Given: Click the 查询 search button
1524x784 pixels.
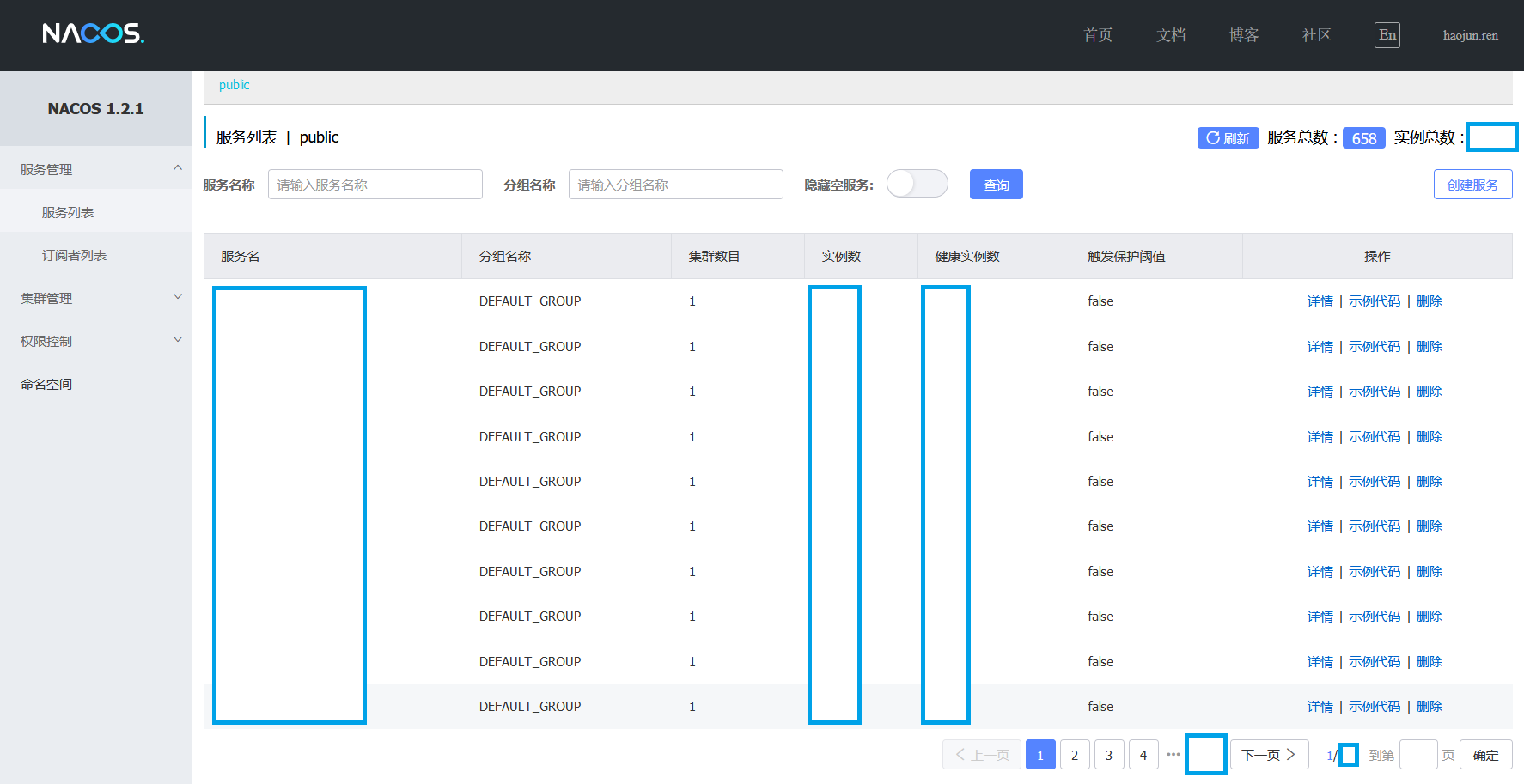Looking at the screenshot, I should 997,185.
